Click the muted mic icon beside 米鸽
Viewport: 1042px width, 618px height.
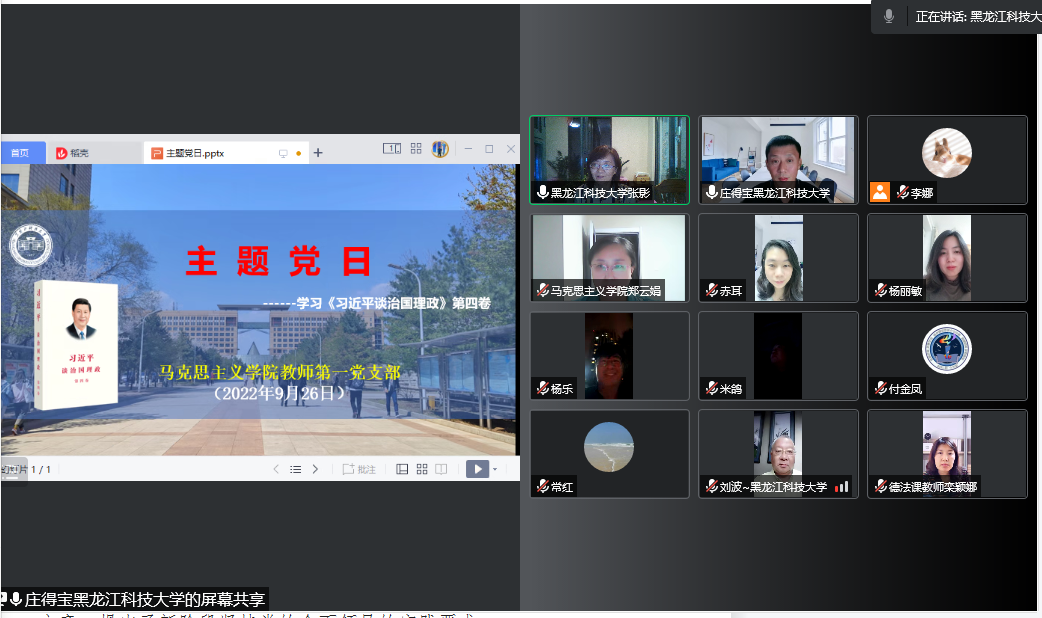[712, 388]
